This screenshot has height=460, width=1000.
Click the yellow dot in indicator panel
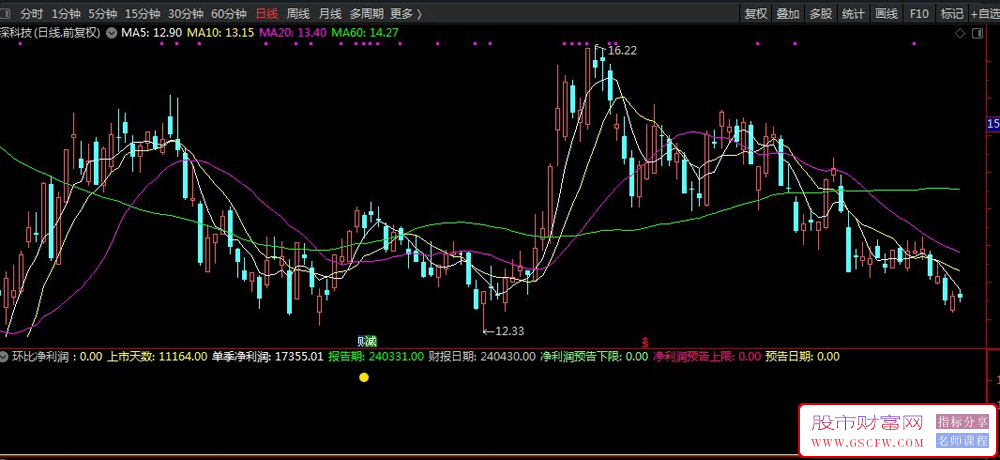364,377
